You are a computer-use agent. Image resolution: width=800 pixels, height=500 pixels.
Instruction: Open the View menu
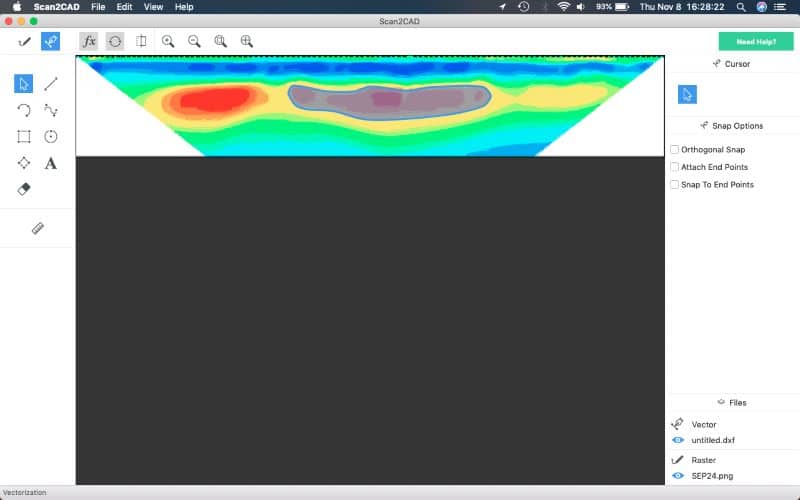[x=153, y=7]
